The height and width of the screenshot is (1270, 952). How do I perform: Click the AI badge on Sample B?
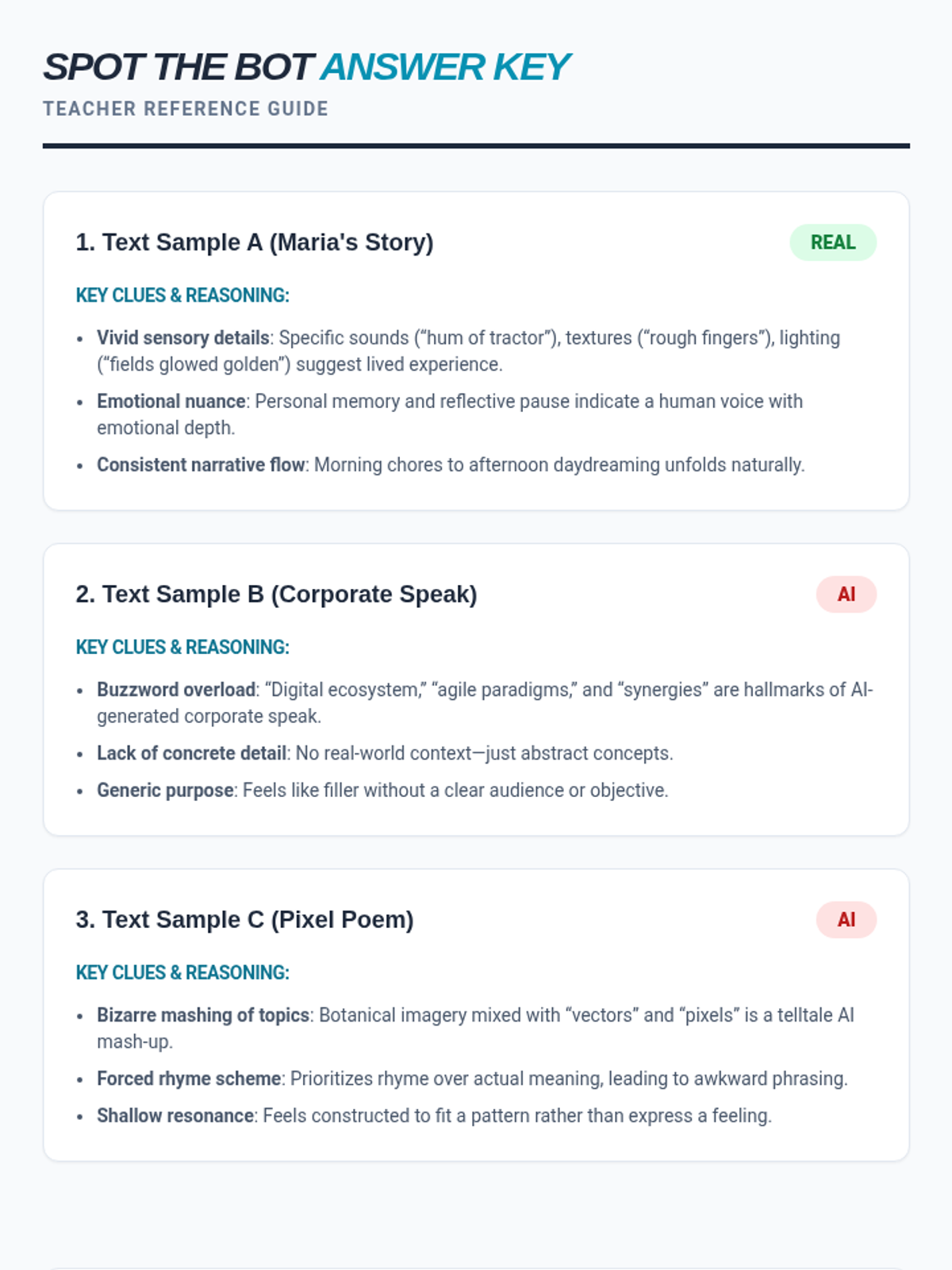pos(846,594)
